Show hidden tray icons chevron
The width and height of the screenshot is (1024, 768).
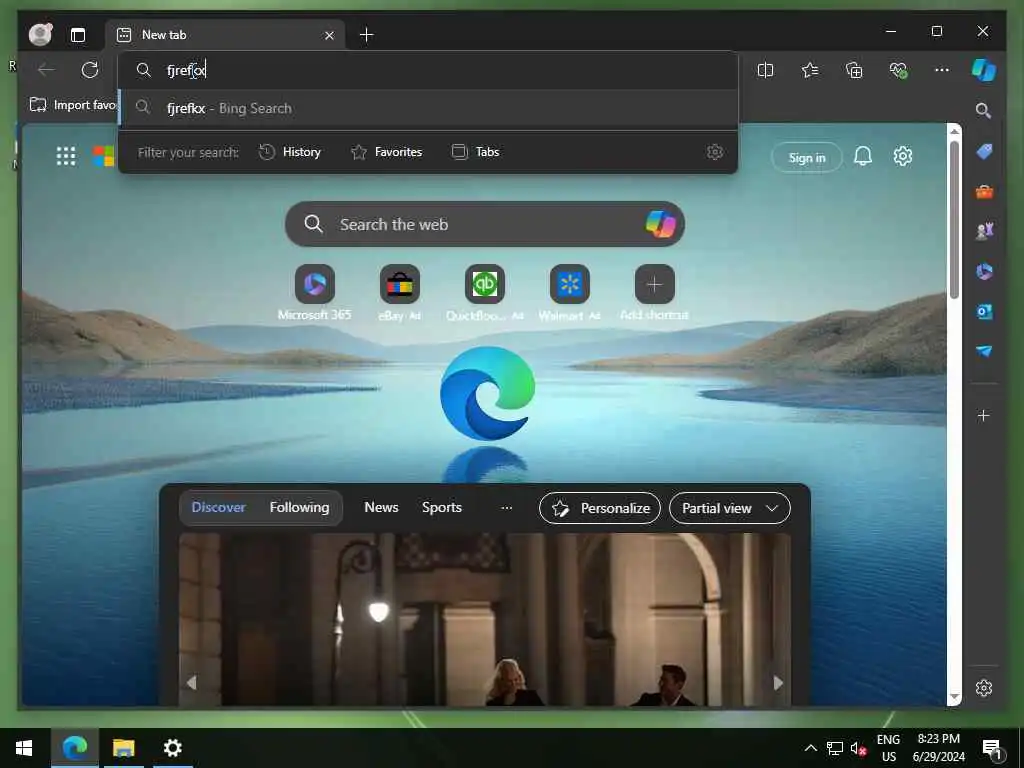pos(810,748)
